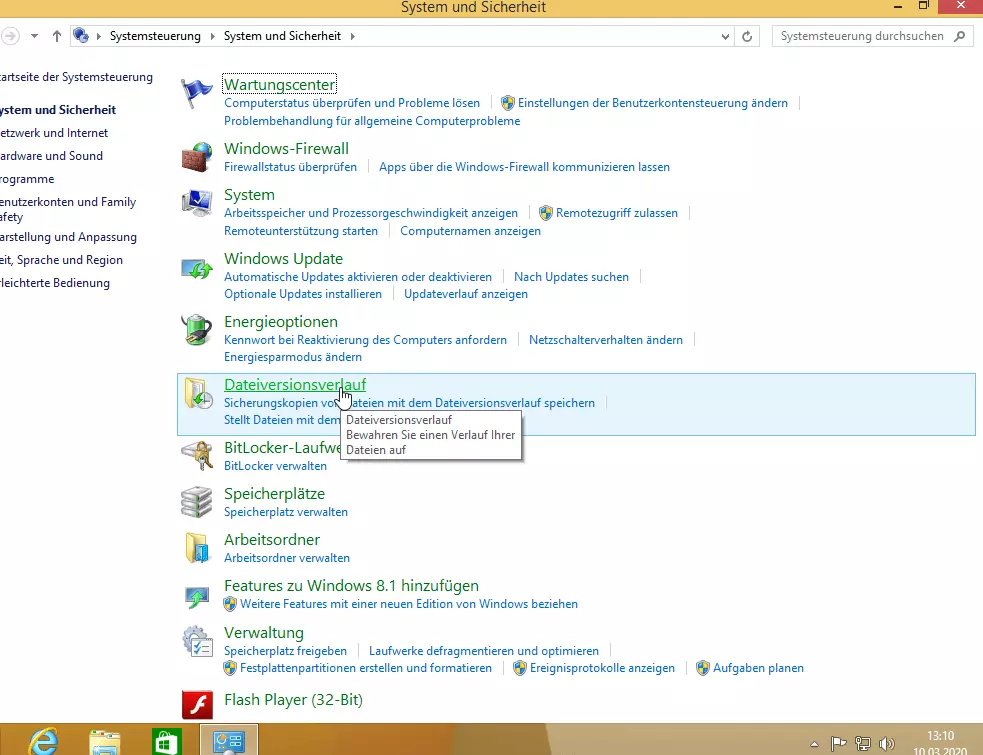
Task: Click the Dateiversionsverlauf folder icon
Action: tap(198, 393)
